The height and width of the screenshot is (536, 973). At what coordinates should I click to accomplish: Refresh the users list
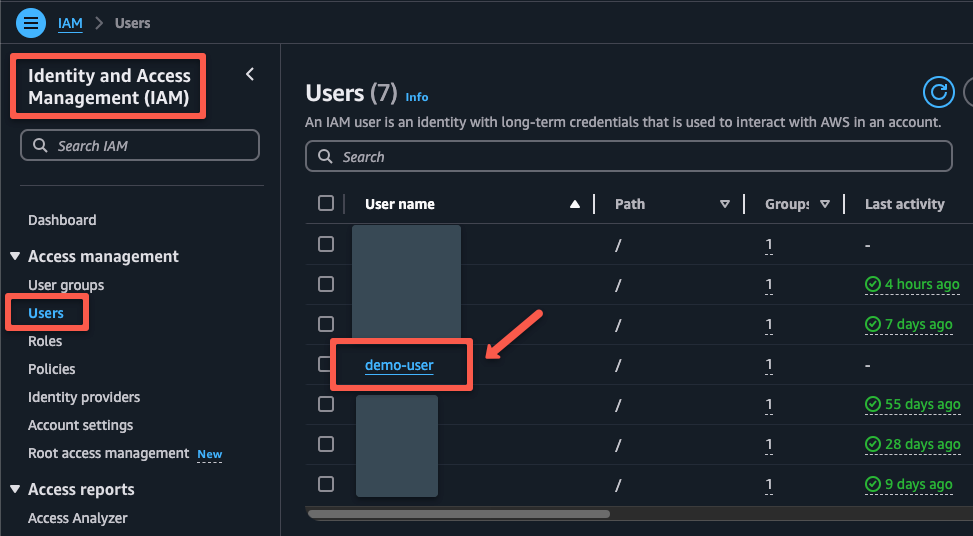938,92
